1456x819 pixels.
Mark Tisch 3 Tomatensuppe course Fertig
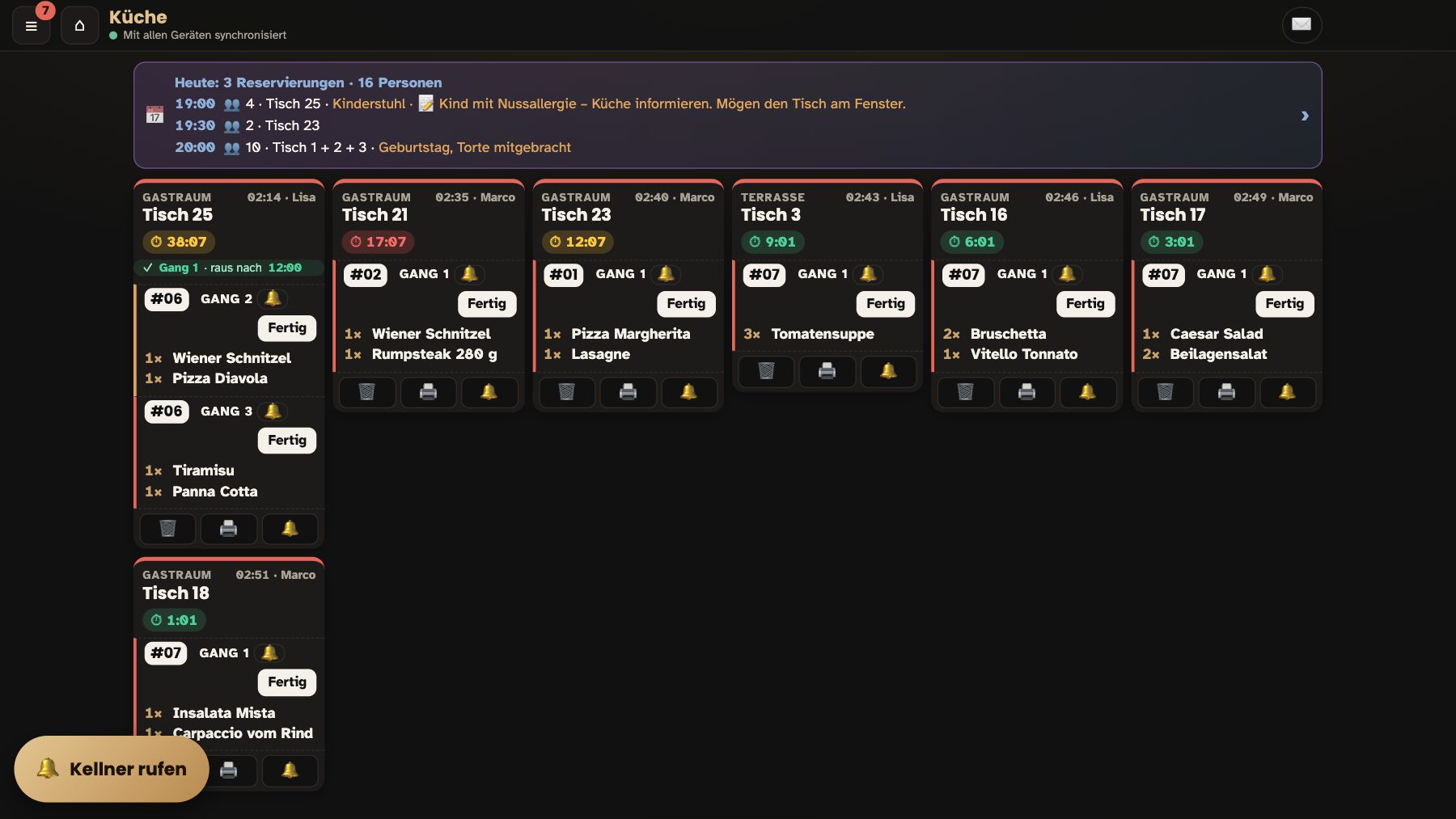(x=886, y=304)
